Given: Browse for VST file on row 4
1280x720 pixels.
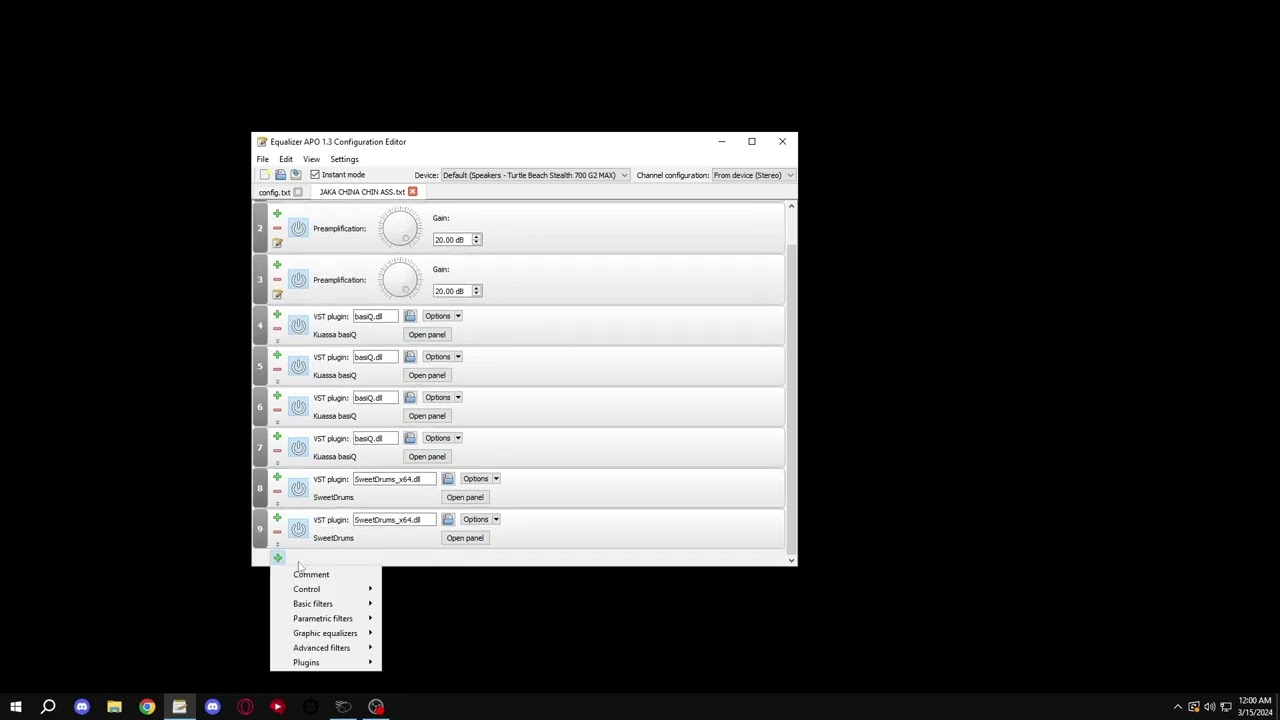Looking at the screenshot, I should (x=410, y=316).
